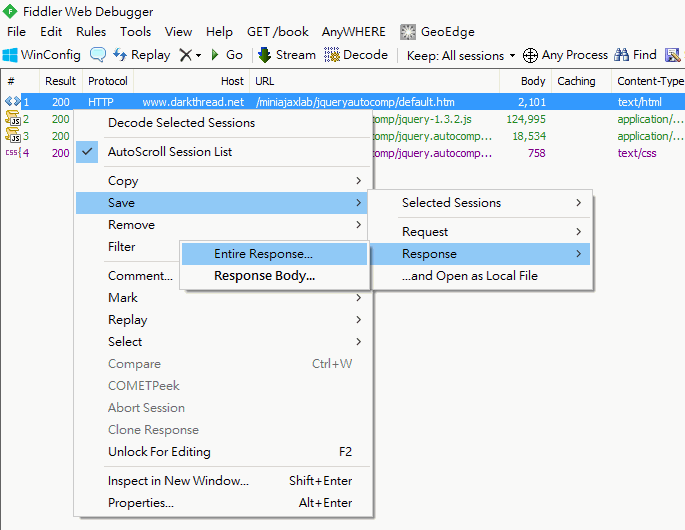The width and height of the screenshot is (685, 530).
Task: Sort sessions by Body column header
Action: [526, 81]
